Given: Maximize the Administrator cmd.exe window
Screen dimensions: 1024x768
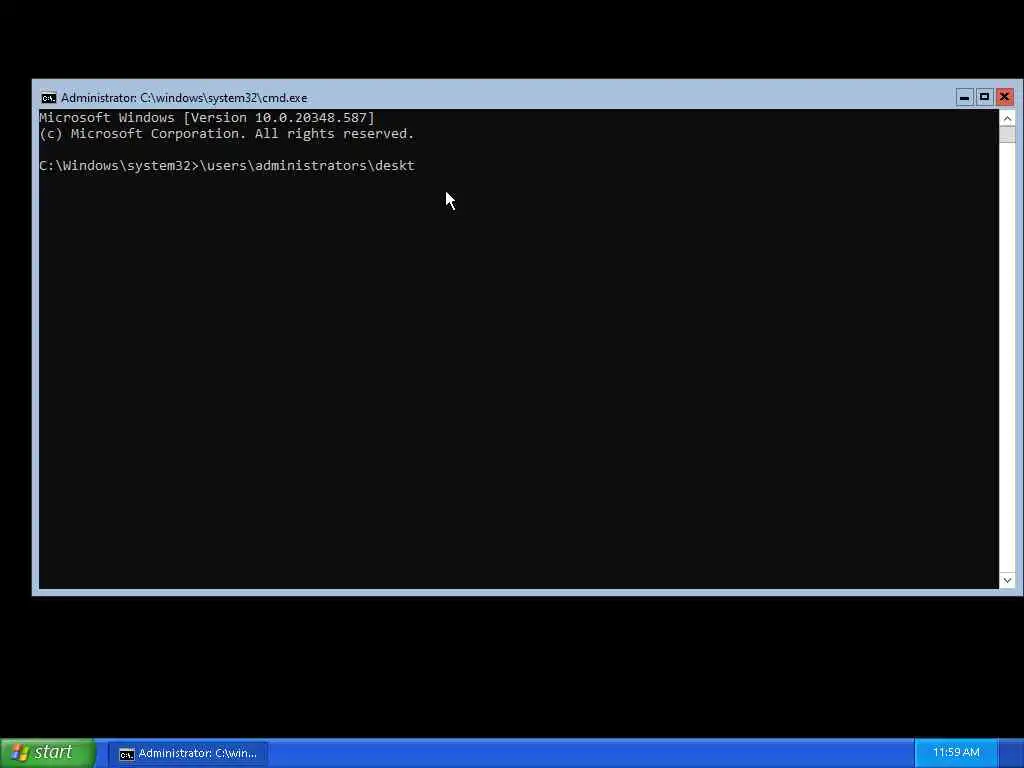Looking at the screenshot, I should point(984,97).
